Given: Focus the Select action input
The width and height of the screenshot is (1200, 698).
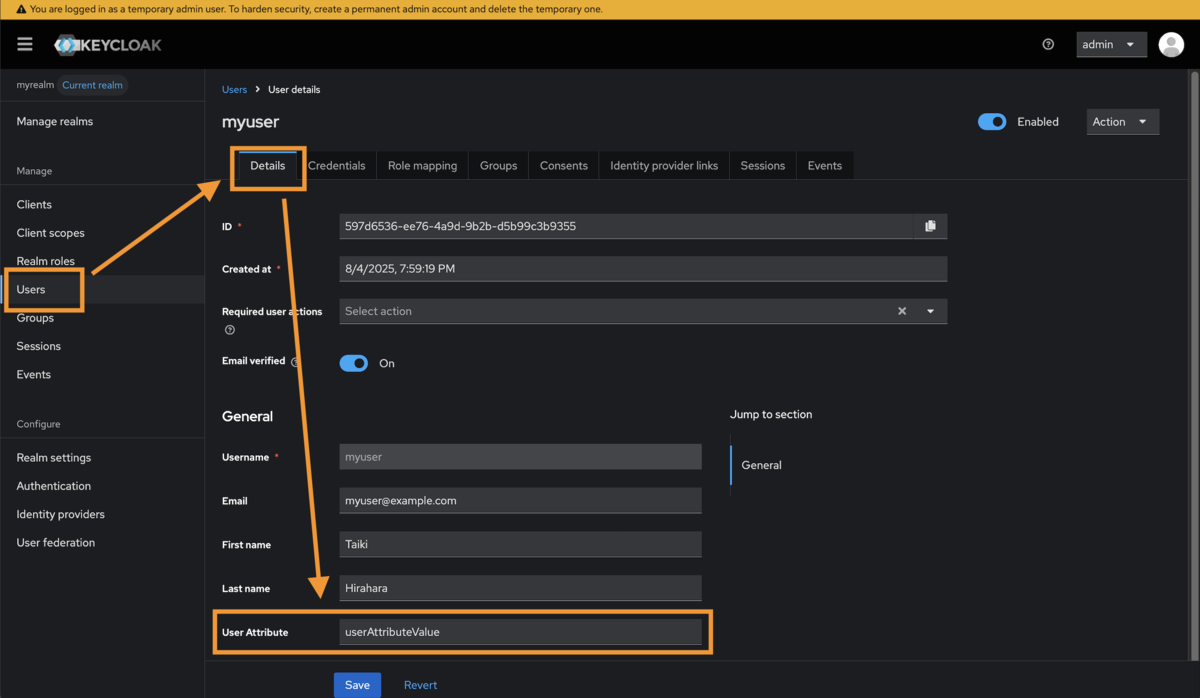Looking at the screenshot, I should click(x=615, y=311).
